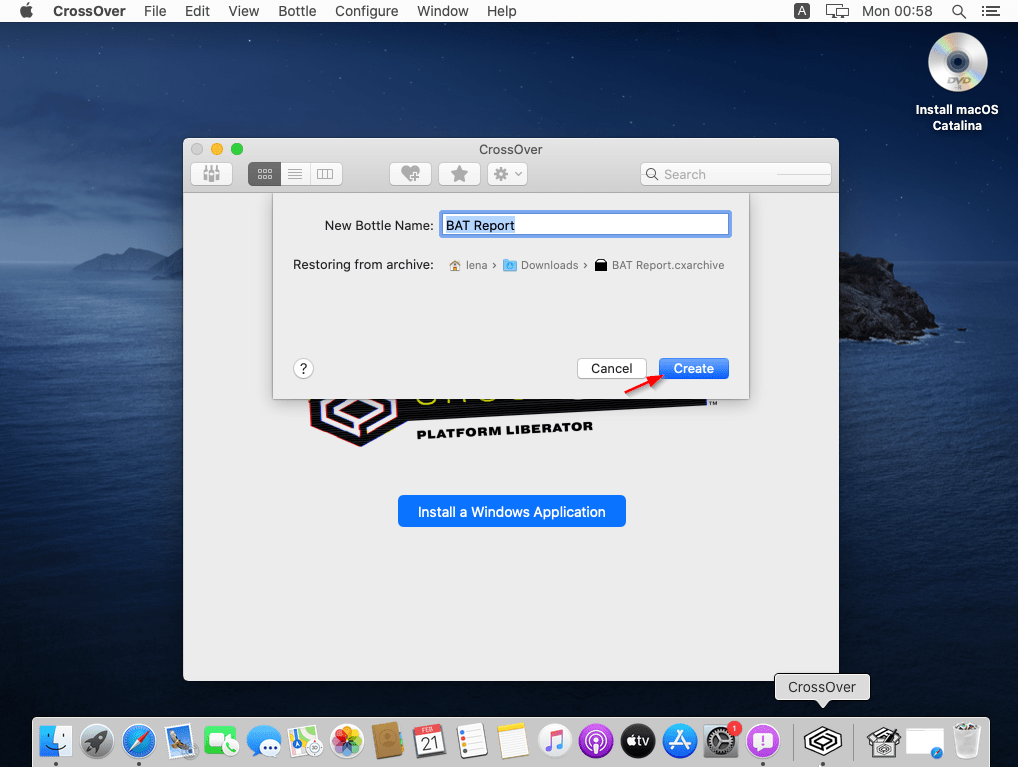1018x767 pixels.
Task: Open Photos from the Dock
Action: (x=347, y=741)
